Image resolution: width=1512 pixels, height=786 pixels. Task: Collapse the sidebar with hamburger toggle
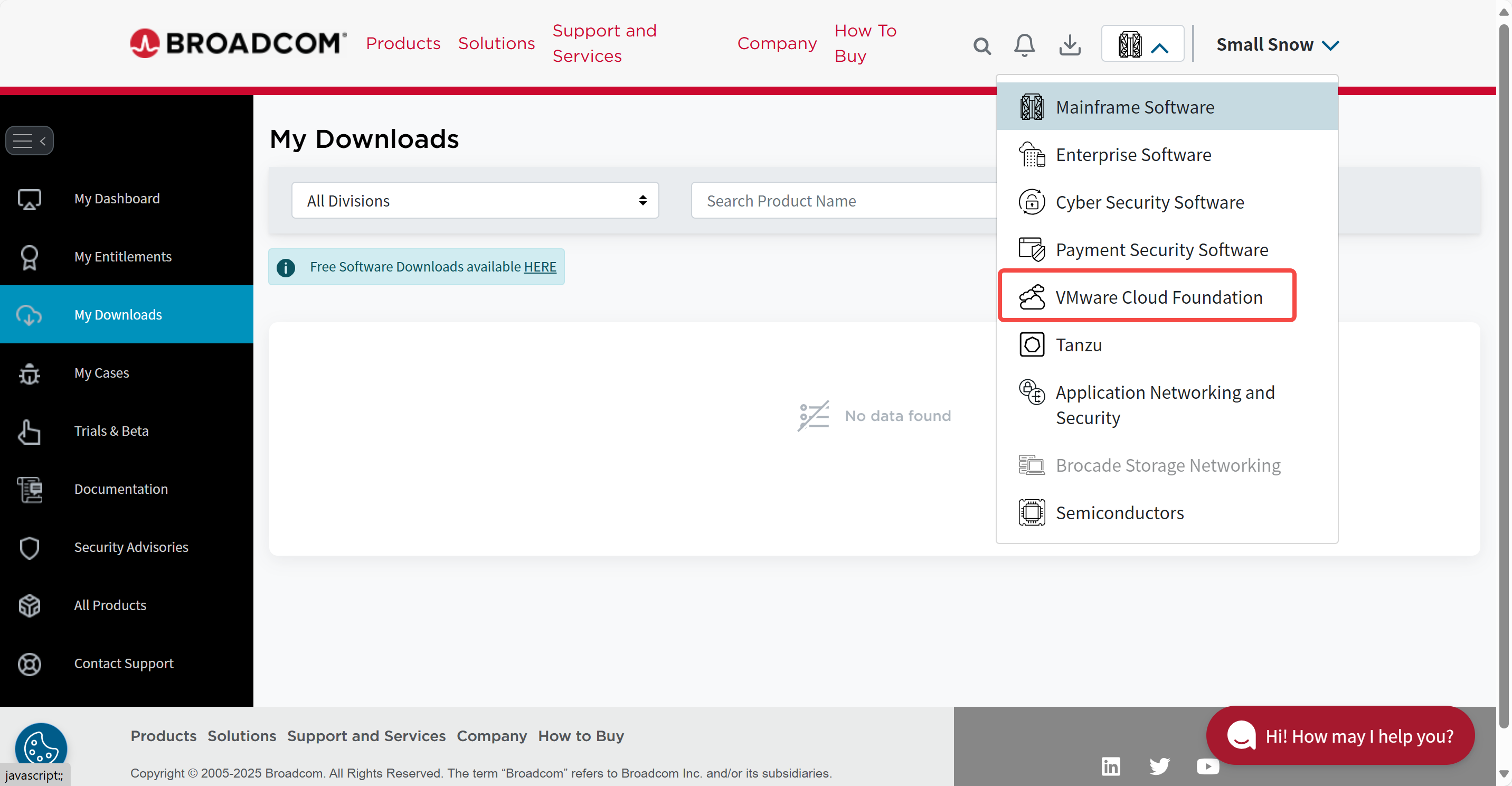30,141
